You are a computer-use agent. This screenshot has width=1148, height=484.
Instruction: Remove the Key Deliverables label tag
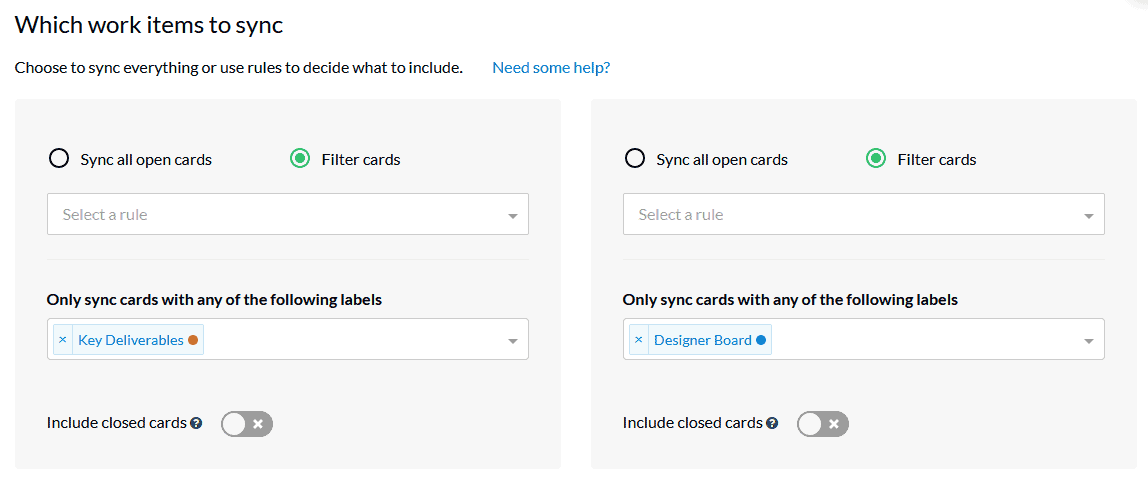[63, 340]
